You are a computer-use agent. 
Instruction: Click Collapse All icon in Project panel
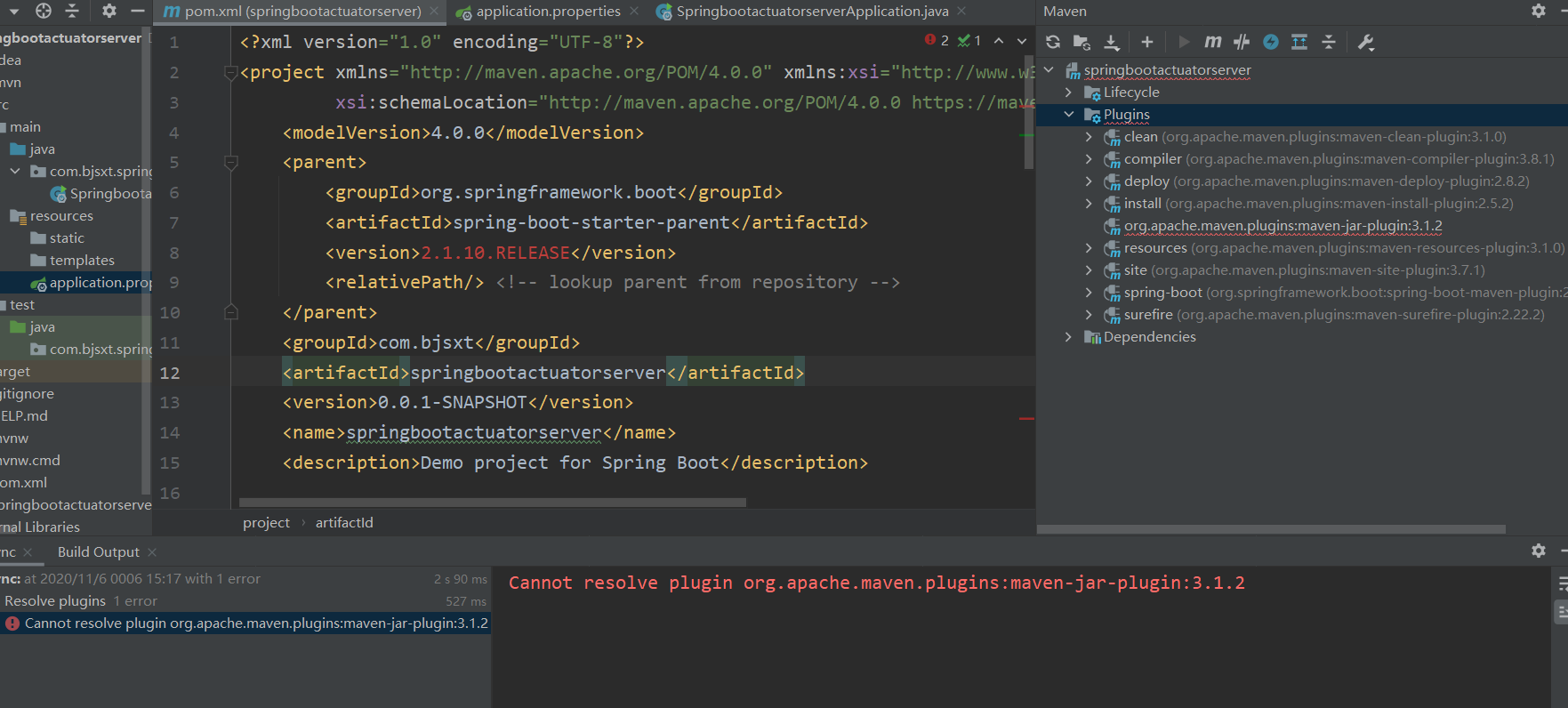[72, 11]
